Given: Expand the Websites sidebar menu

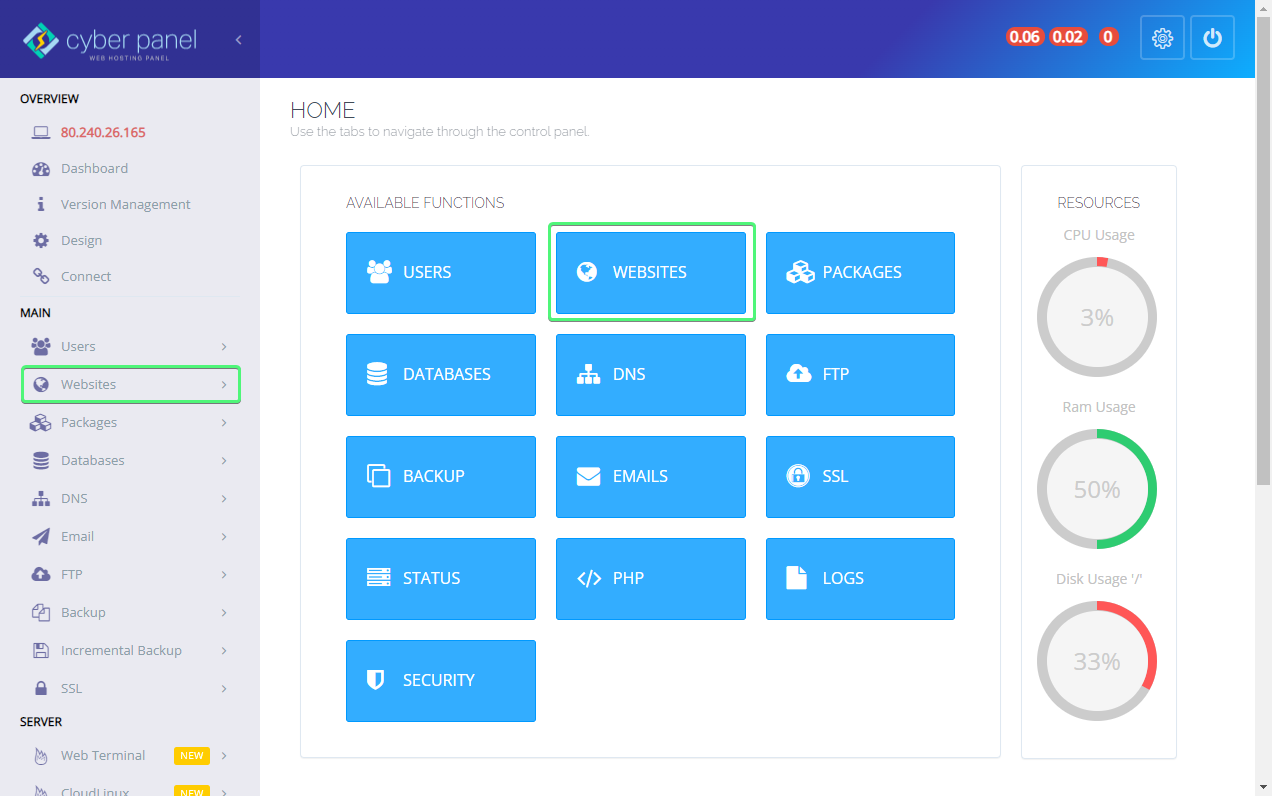Looking at the screenshot, I should 130,385.
